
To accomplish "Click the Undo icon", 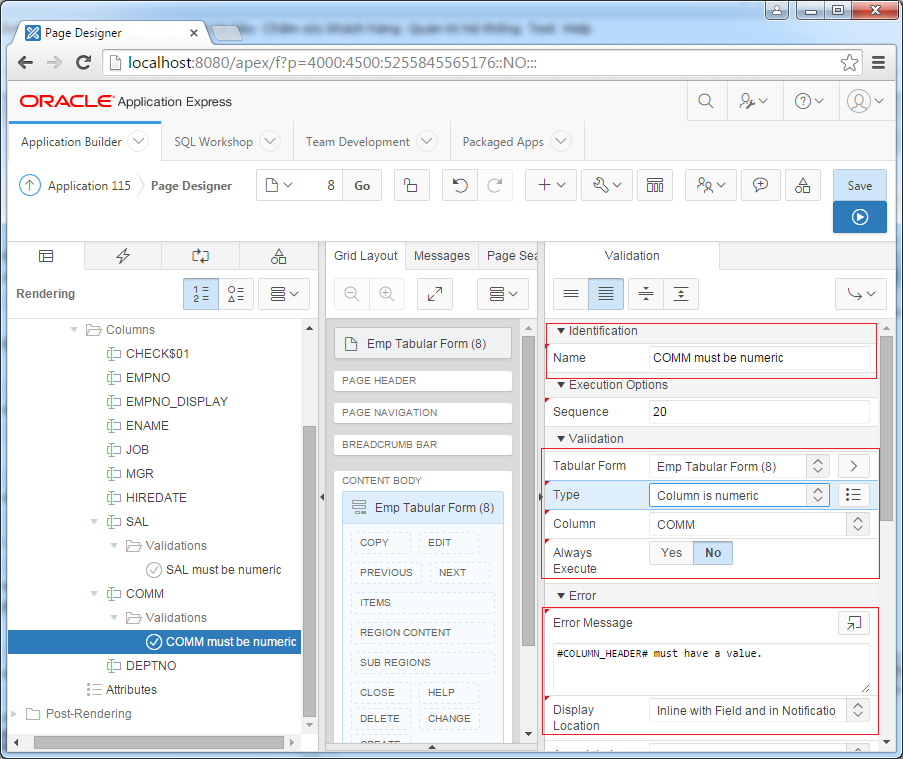I will (460, 185).
